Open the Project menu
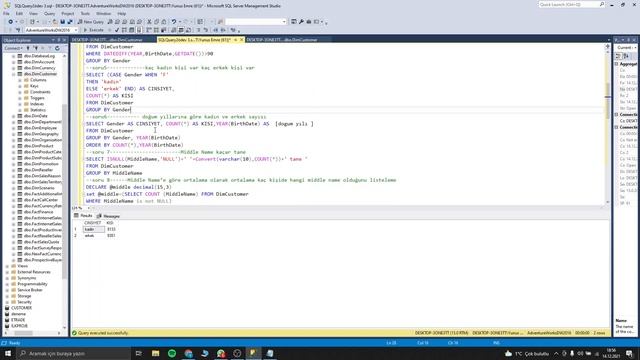Viewport: 640px width, 360px height. click(x=68, y=13)
